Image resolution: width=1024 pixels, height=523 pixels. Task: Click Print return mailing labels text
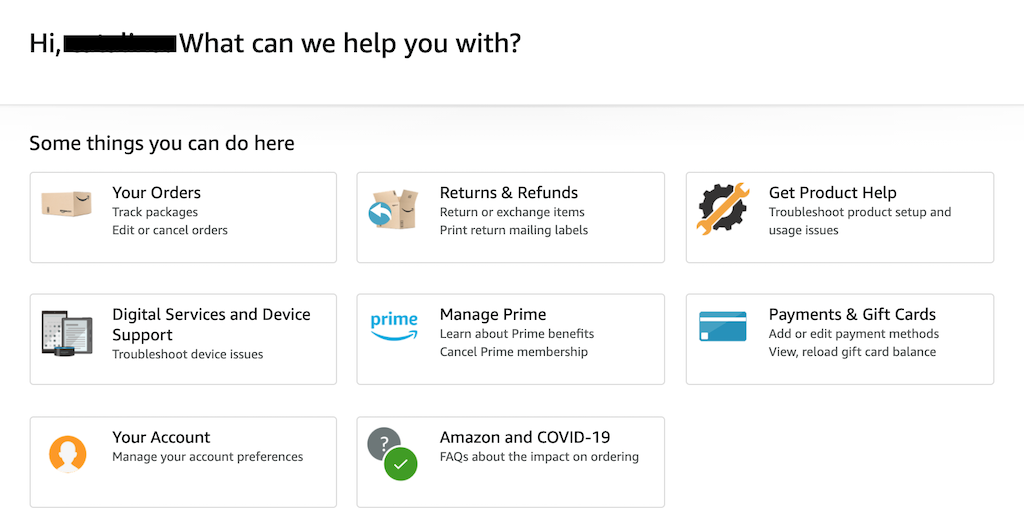pyautogui.click(x=514, y=230)
